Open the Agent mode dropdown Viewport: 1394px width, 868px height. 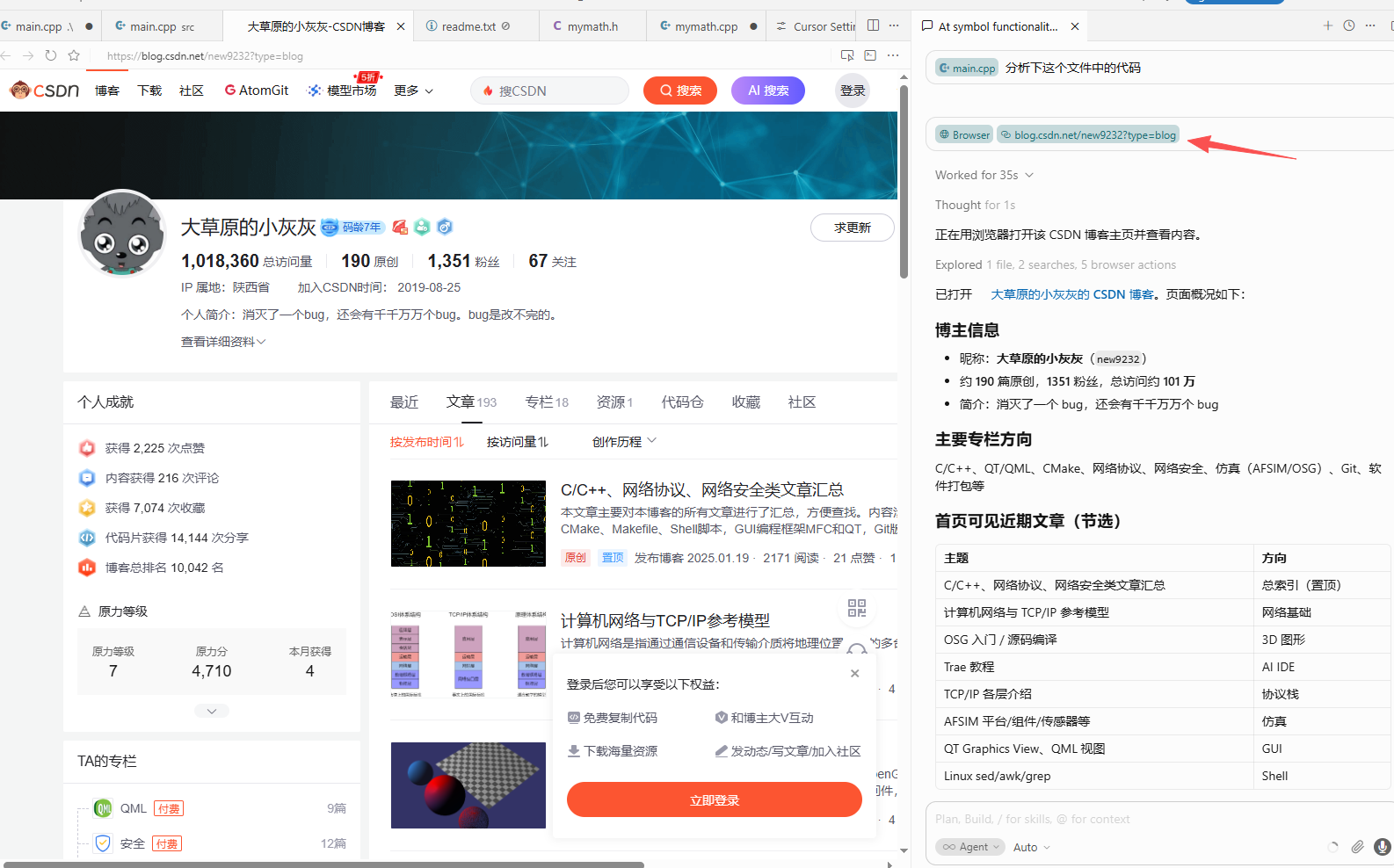[x=970, y=847]
